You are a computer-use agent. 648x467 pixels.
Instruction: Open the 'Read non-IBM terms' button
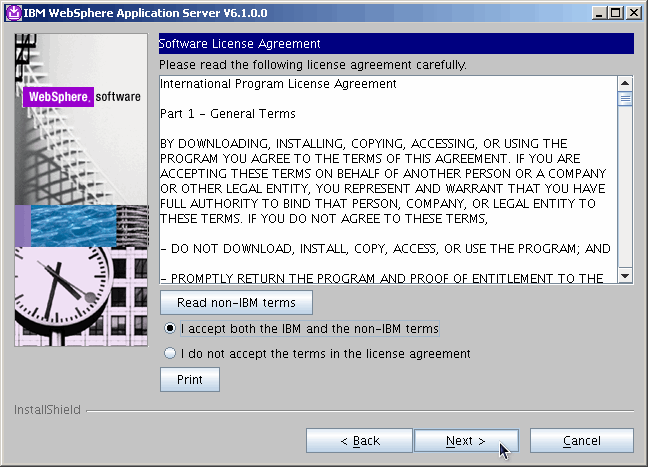(236, 303)
